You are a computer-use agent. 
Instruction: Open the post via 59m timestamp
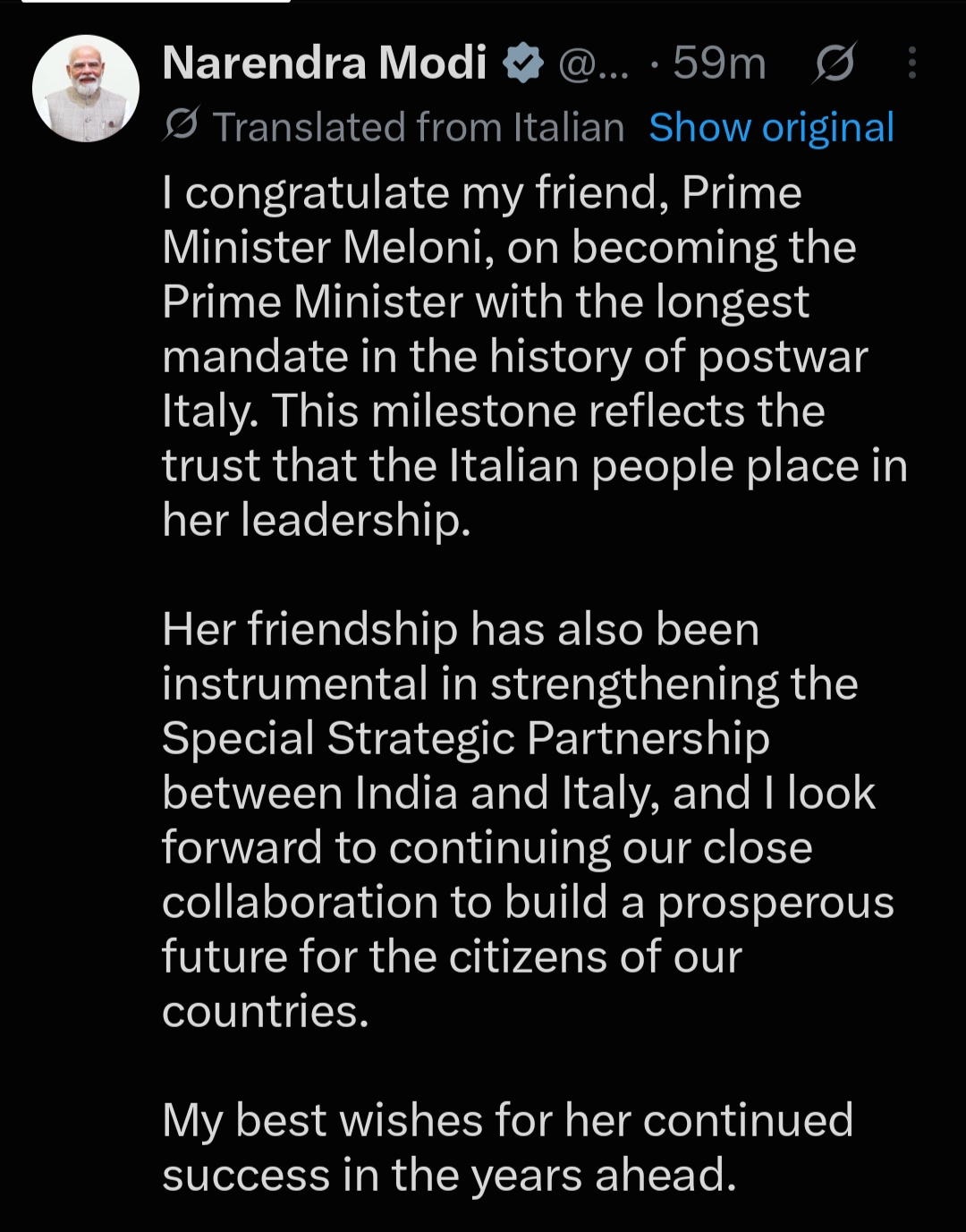(x=719, y=64)
